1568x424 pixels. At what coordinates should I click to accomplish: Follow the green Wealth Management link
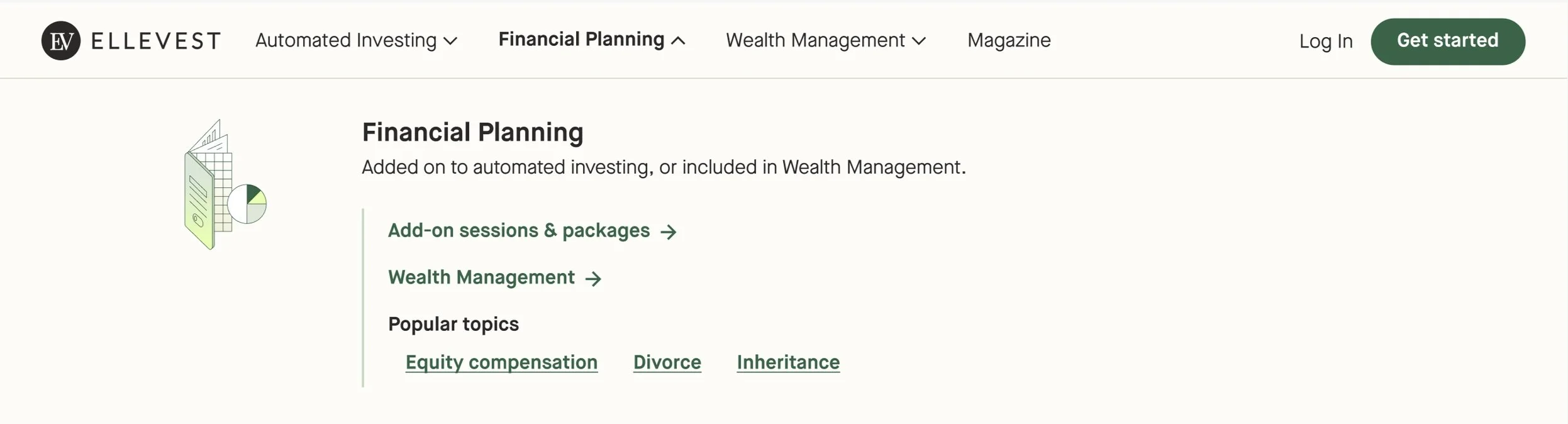coord(481,277)
